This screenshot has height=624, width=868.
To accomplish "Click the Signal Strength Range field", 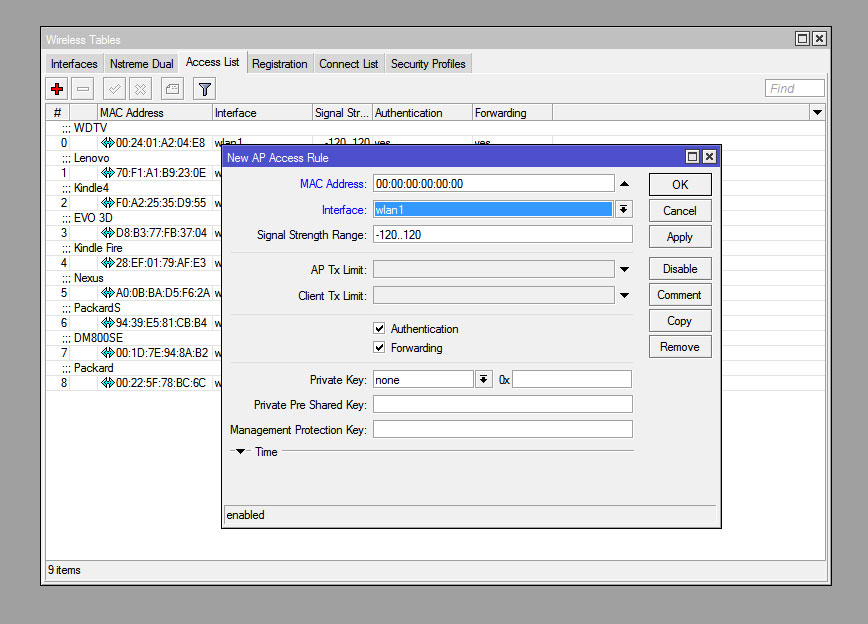I will (x=502, y=235).
